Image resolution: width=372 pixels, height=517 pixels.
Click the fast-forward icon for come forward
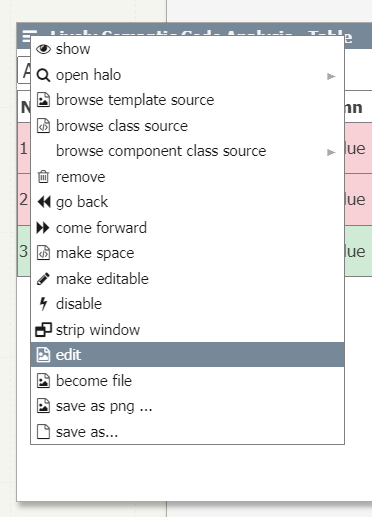point(43,228)
